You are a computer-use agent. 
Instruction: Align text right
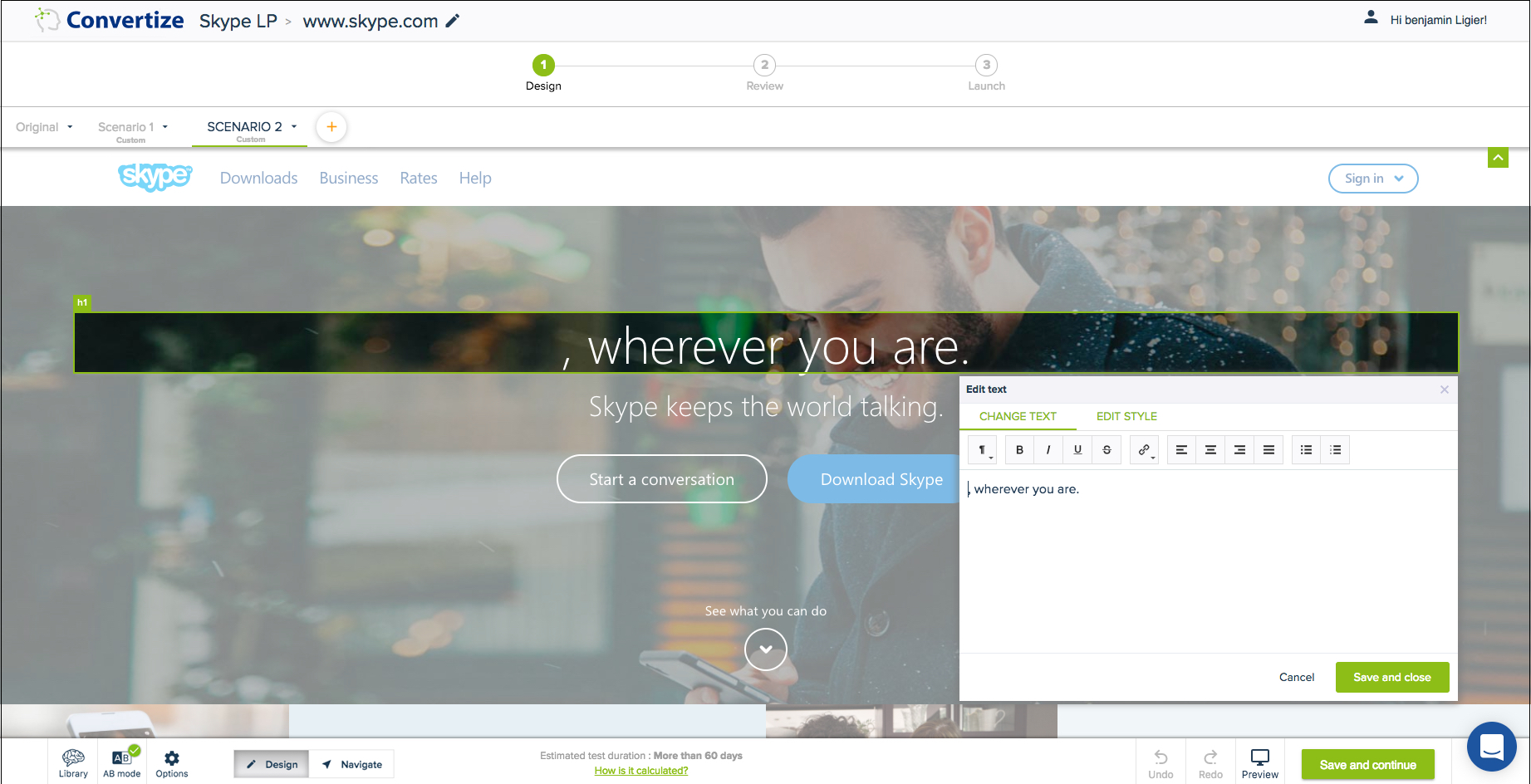(x=1239, y=450)
